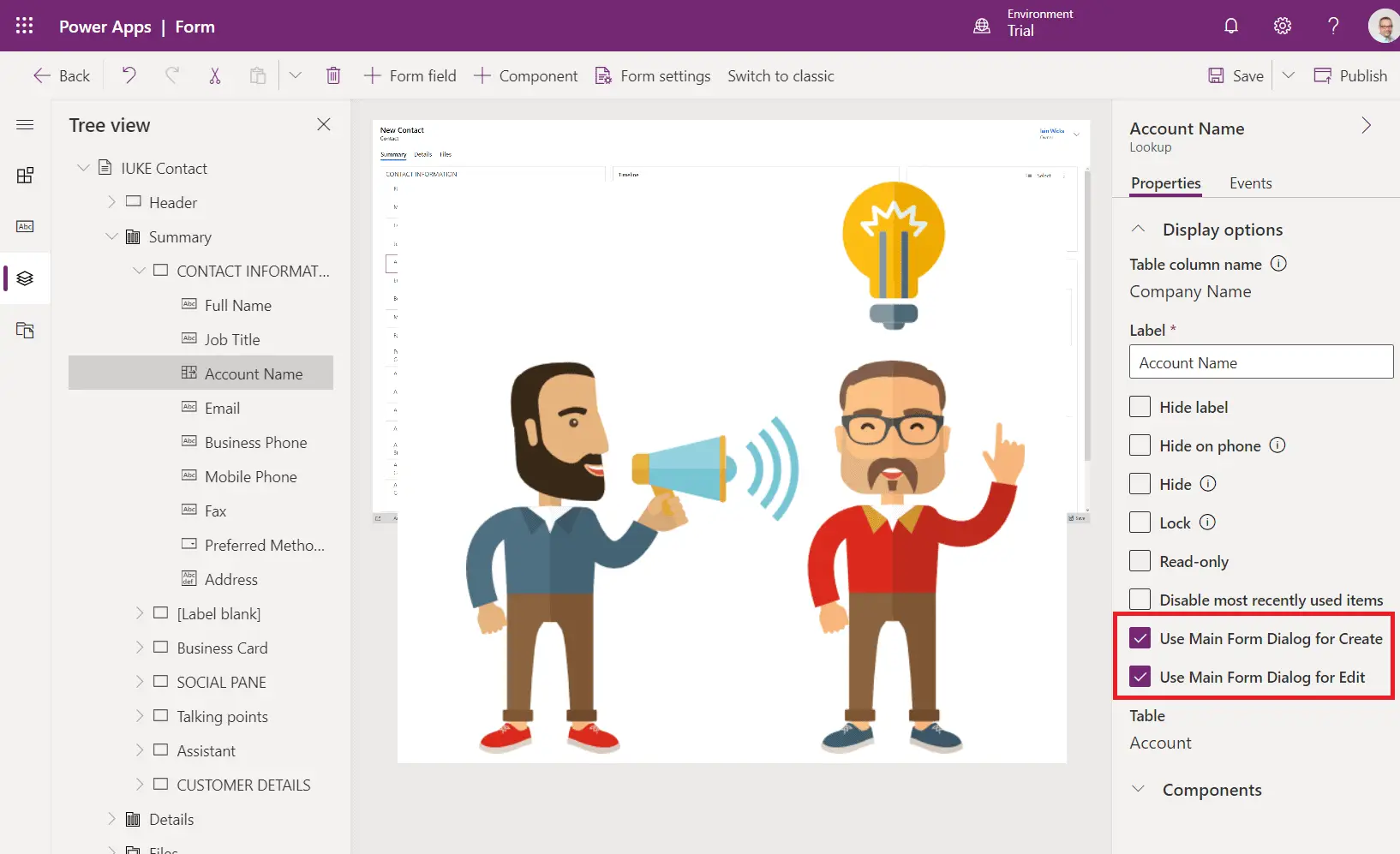Screen dimensions: 1400x854
Task: Edit the Account Name label field
Action: click(x=1260, y=361)
